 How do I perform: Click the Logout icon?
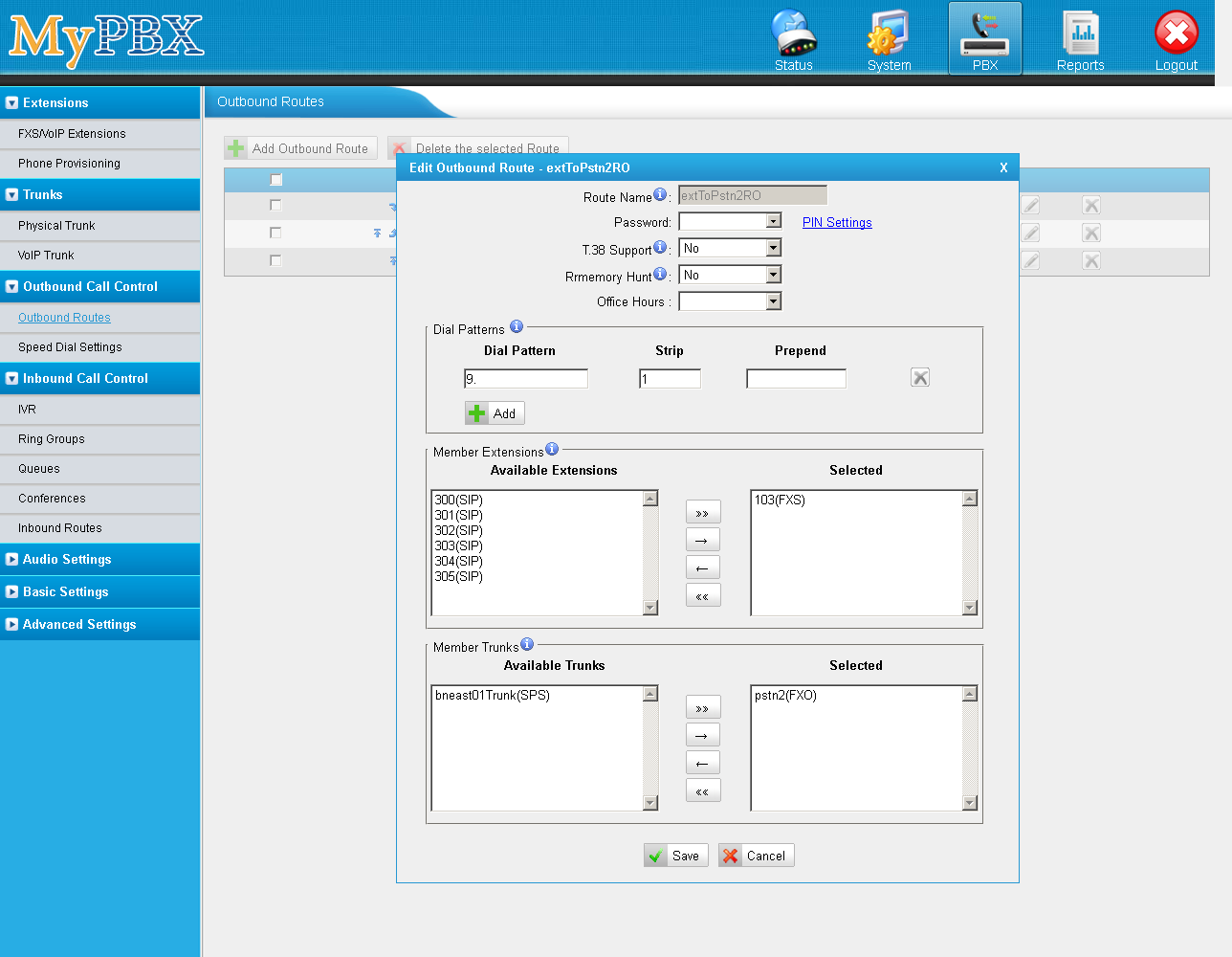click(x=1177, y=38)
